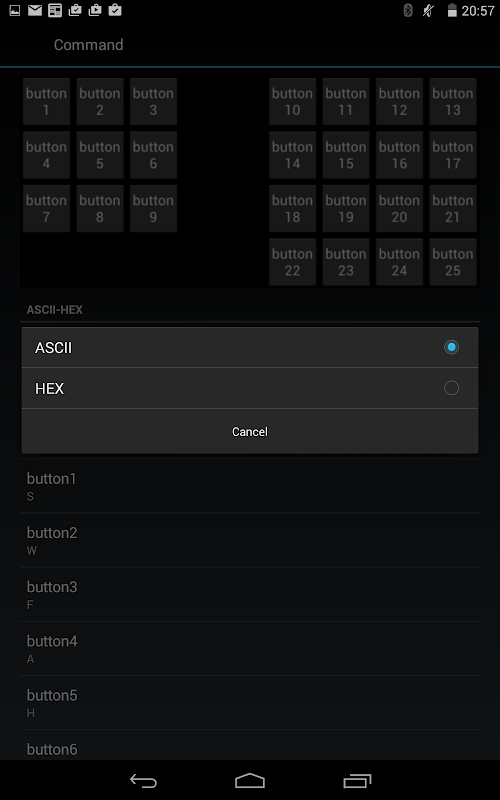Open the button5 command setting
Viewport: 500px width, 800px height.
(250, 703)
